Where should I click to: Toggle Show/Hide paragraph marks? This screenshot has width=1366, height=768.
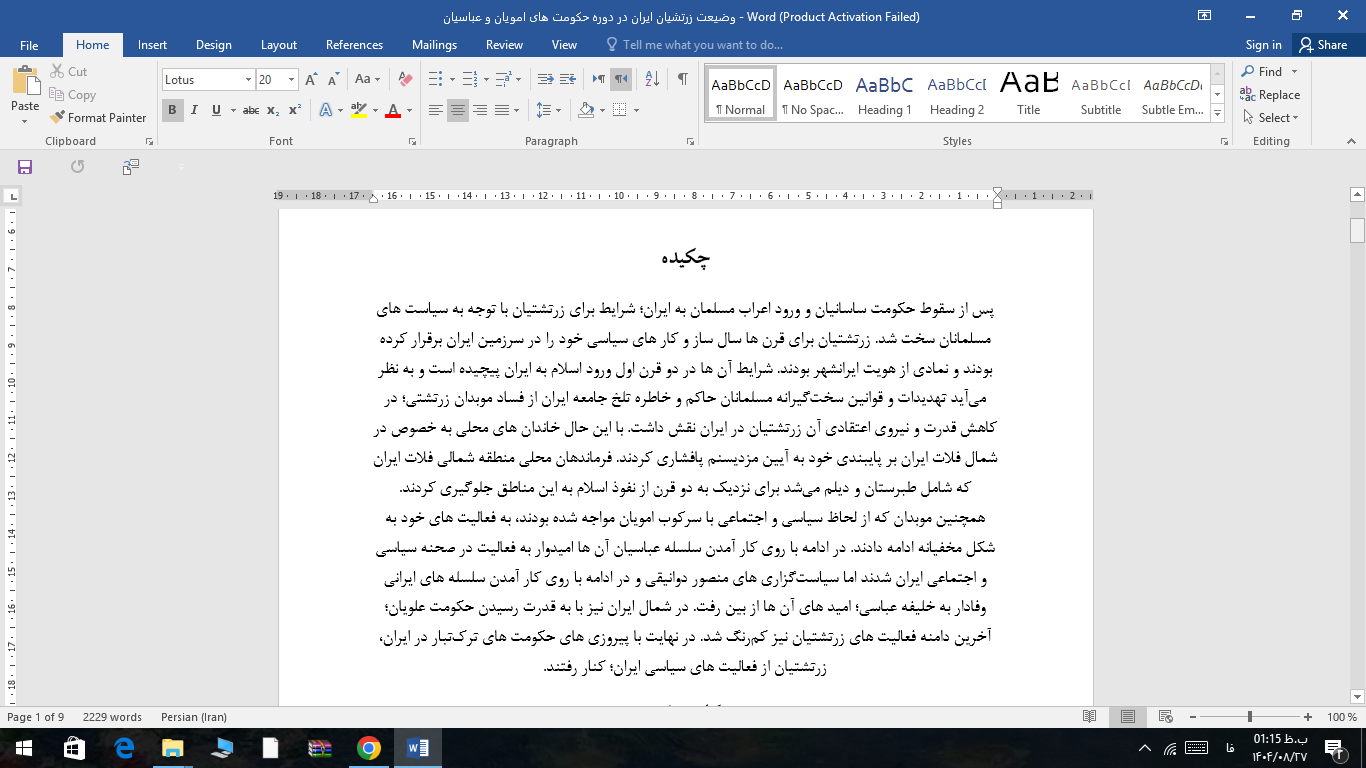pos(682,79)
